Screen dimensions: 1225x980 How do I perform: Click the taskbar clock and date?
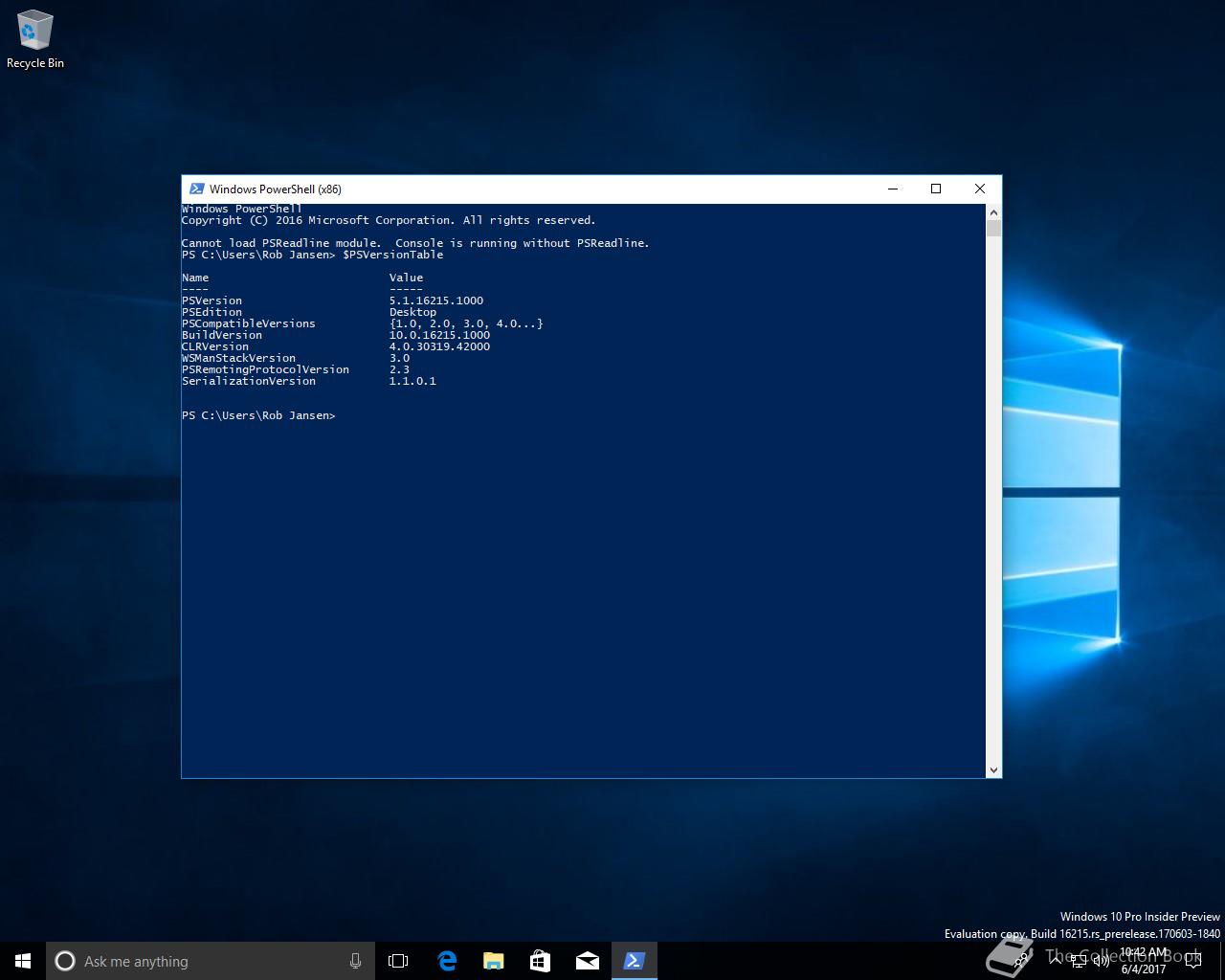pyautogui.click(x=1144, y=961)
